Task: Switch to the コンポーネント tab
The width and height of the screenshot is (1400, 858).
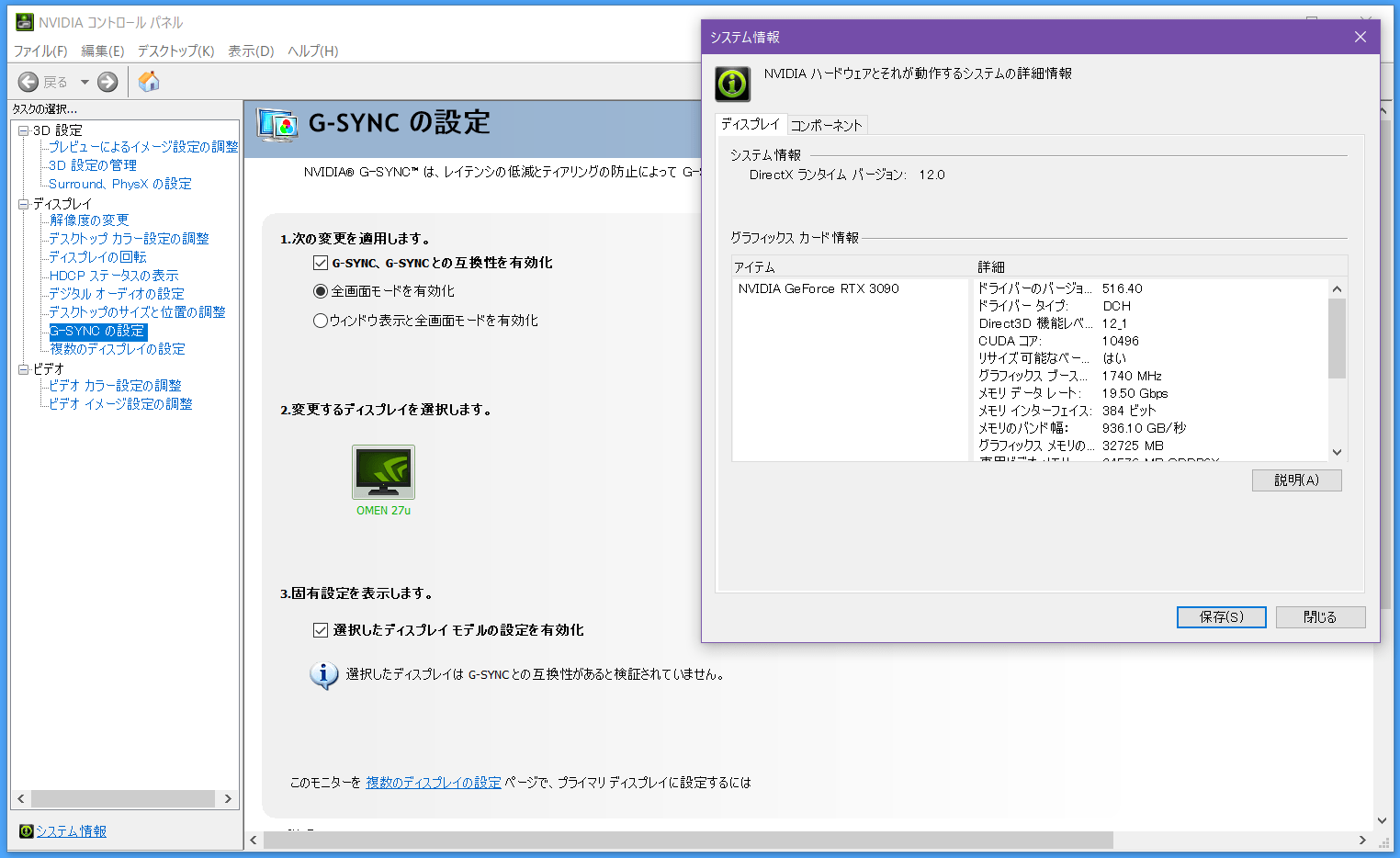Action: 827,125
